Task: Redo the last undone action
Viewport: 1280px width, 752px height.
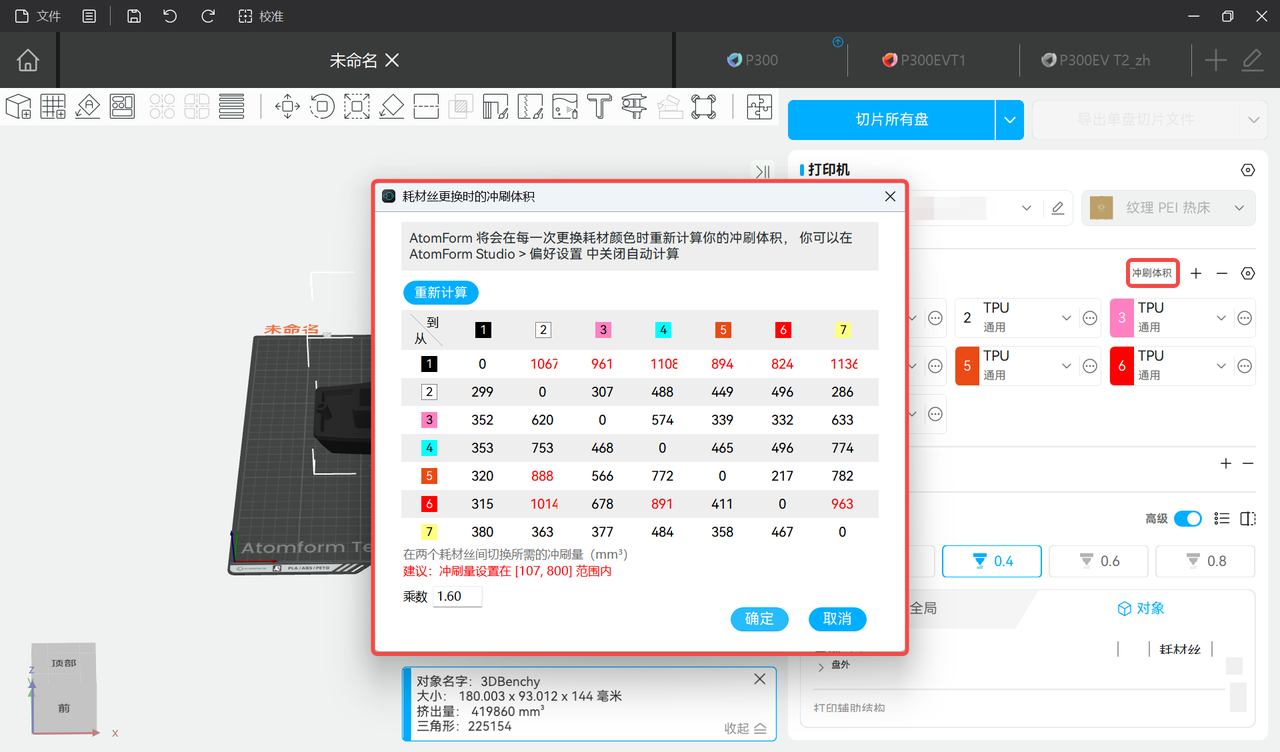Action: tap(208, 16)
